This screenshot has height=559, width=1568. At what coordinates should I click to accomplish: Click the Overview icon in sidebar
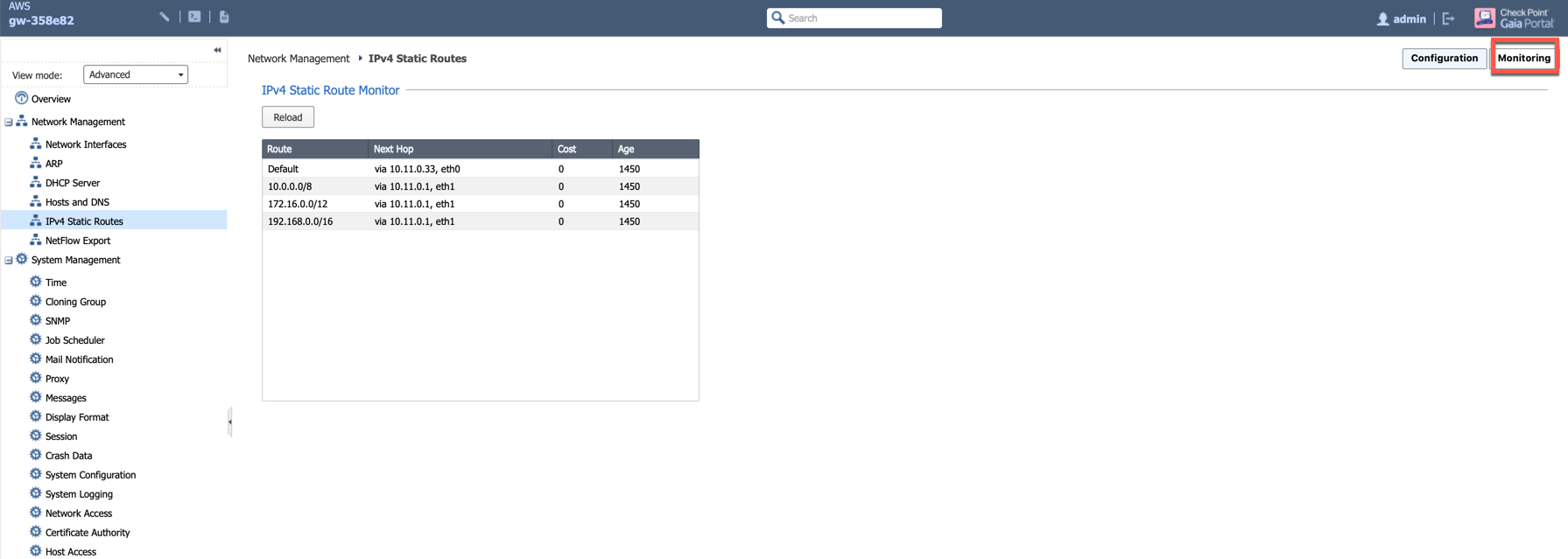(x=22, y=98)
